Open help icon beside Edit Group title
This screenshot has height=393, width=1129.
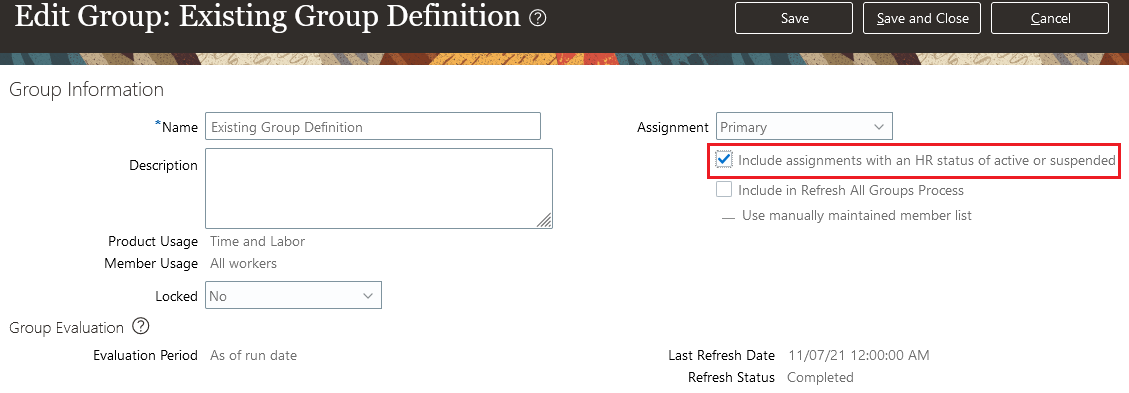537,19
